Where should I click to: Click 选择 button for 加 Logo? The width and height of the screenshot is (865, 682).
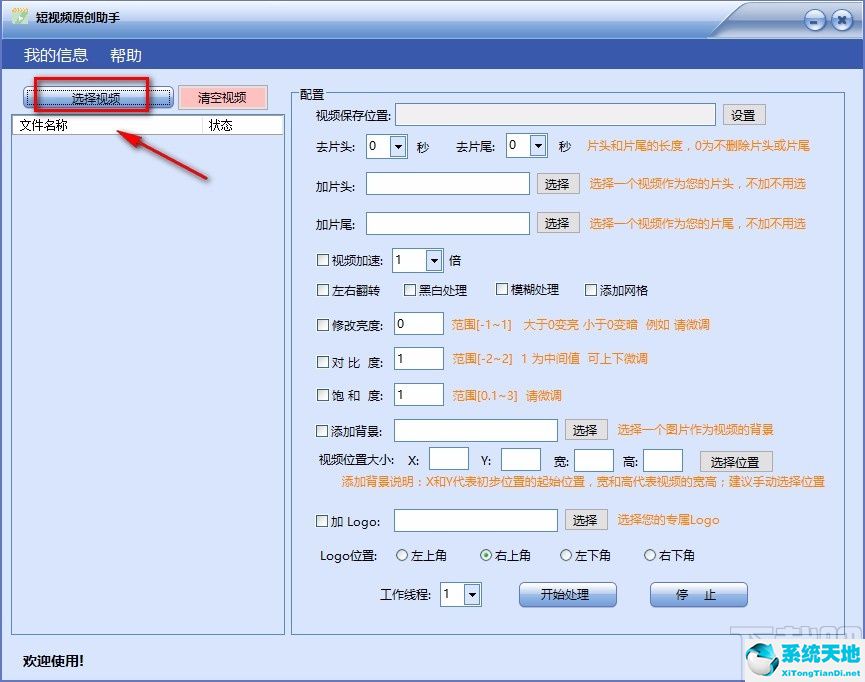click(586, 520)
